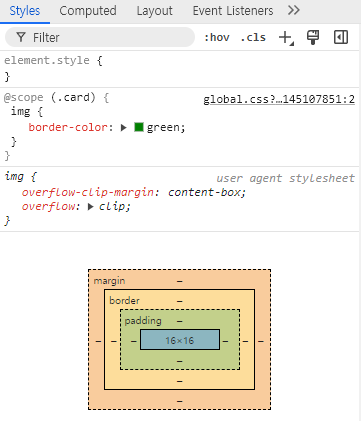Click the padding-bottom dash value
The image size is (361, 421).
tap(180, 361)
